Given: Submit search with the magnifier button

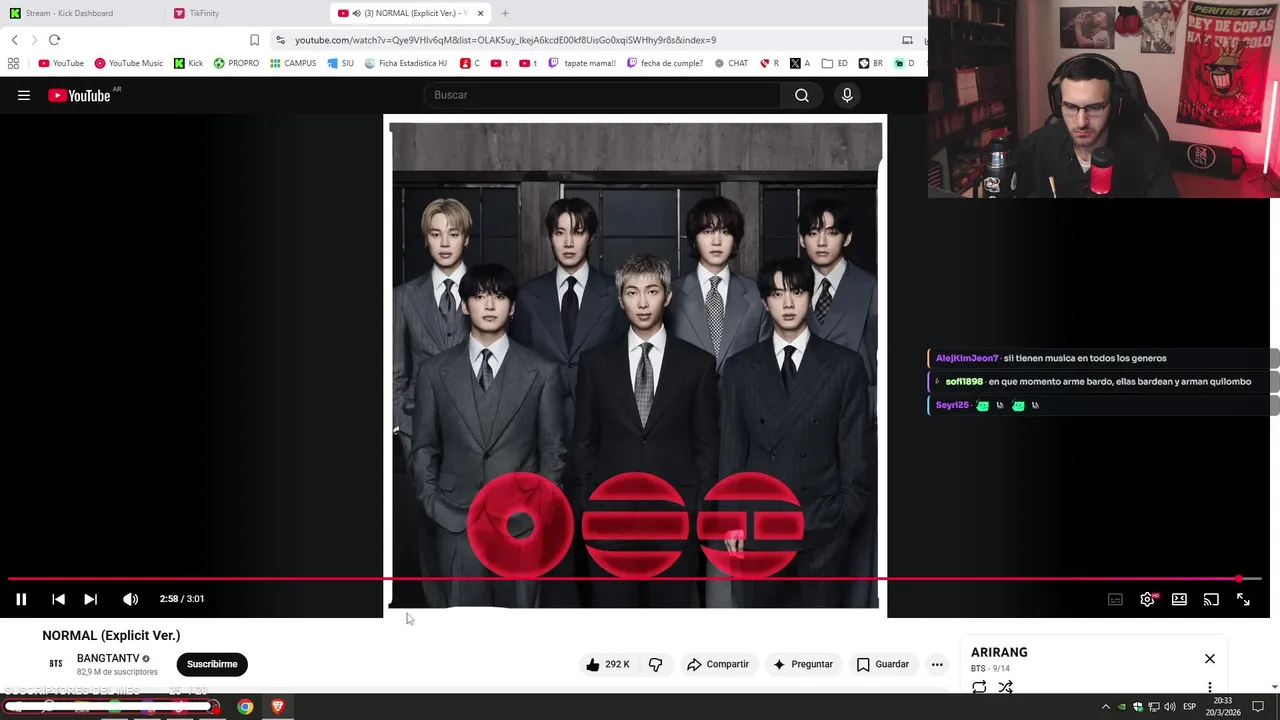Looking at the screenshot, I should pyautogui.click(x=801, y=95).
